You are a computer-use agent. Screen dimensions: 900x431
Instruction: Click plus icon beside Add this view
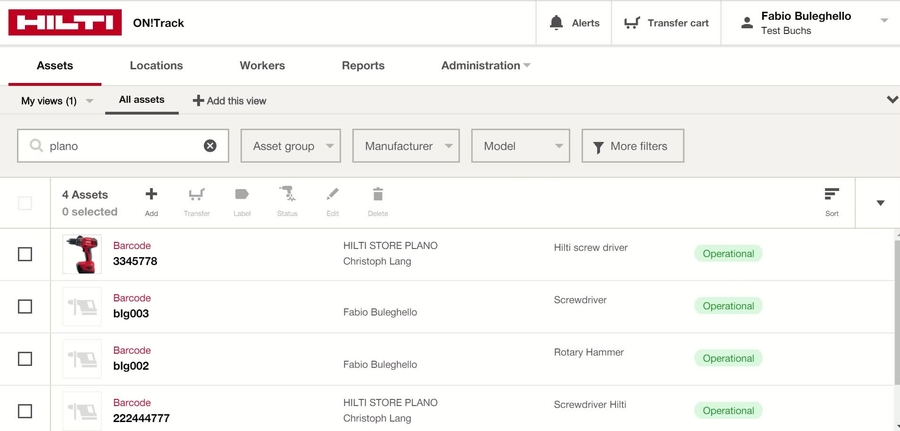click(198, 100)
